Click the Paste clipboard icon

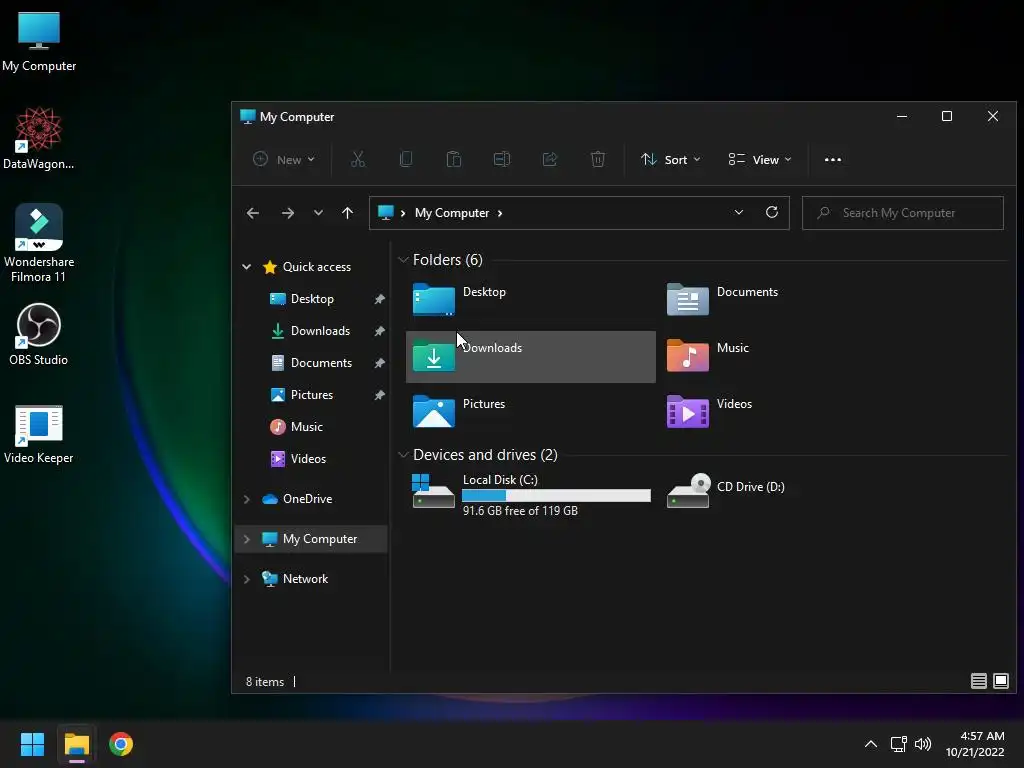coord(454,159)
